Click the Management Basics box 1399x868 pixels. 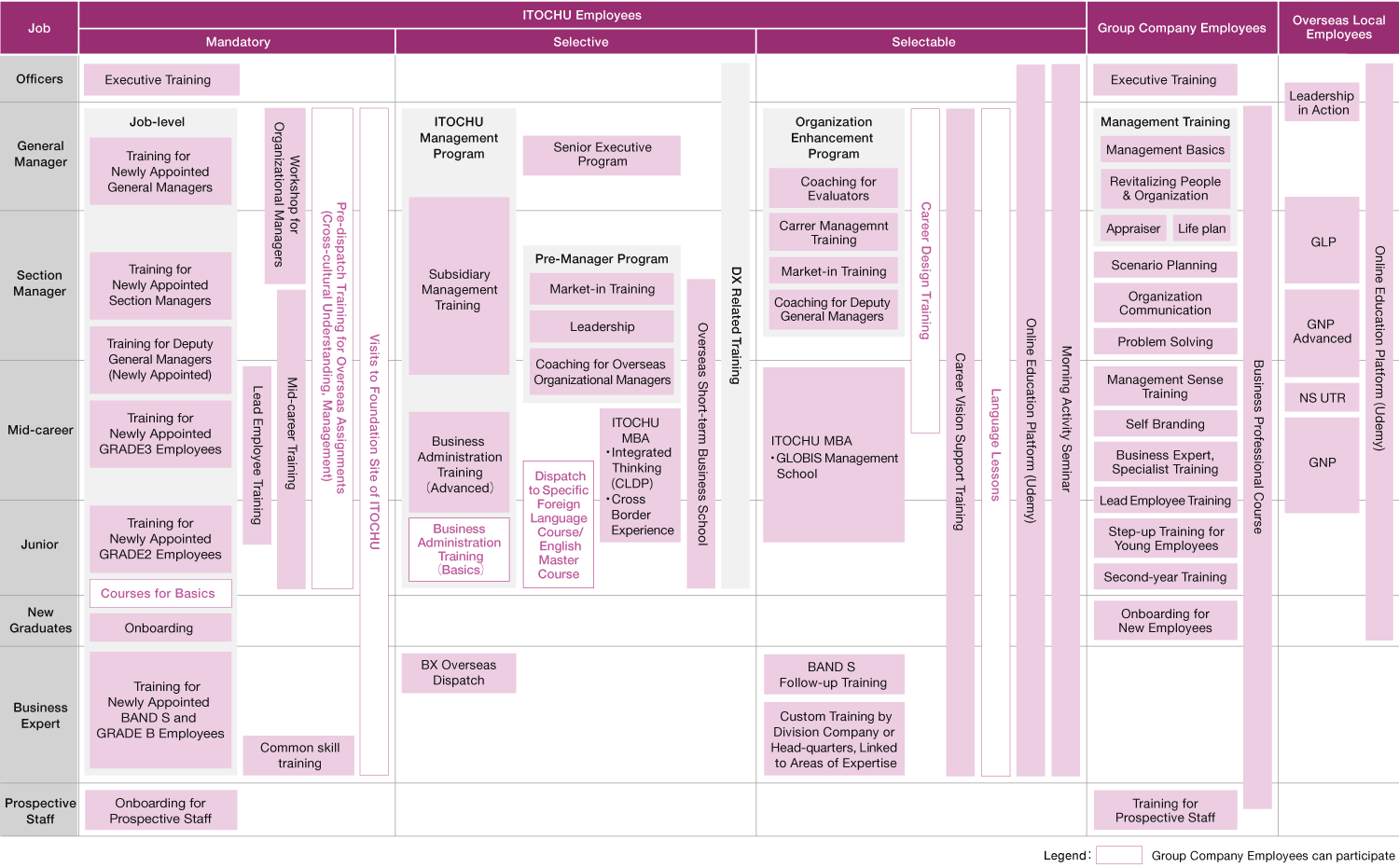click(x=1165, y=150)
